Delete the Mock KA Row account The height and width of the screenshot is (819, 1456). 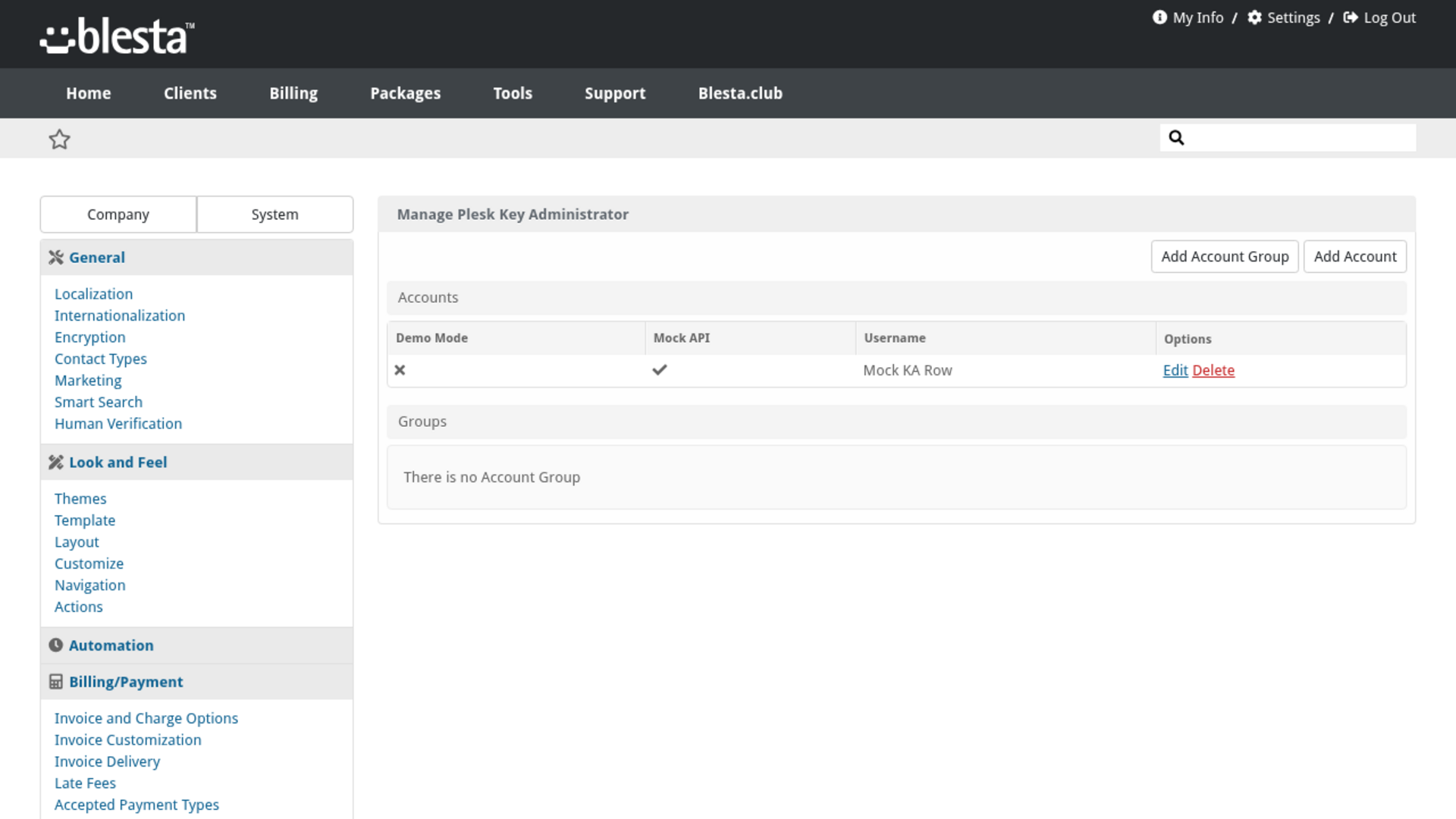point(1213,370)
